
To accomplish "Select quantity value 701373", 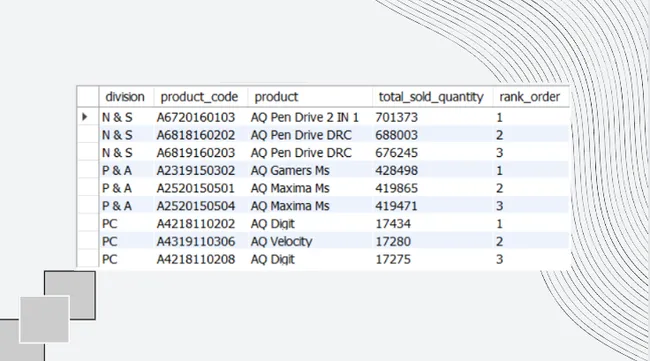I will point(397,118).
